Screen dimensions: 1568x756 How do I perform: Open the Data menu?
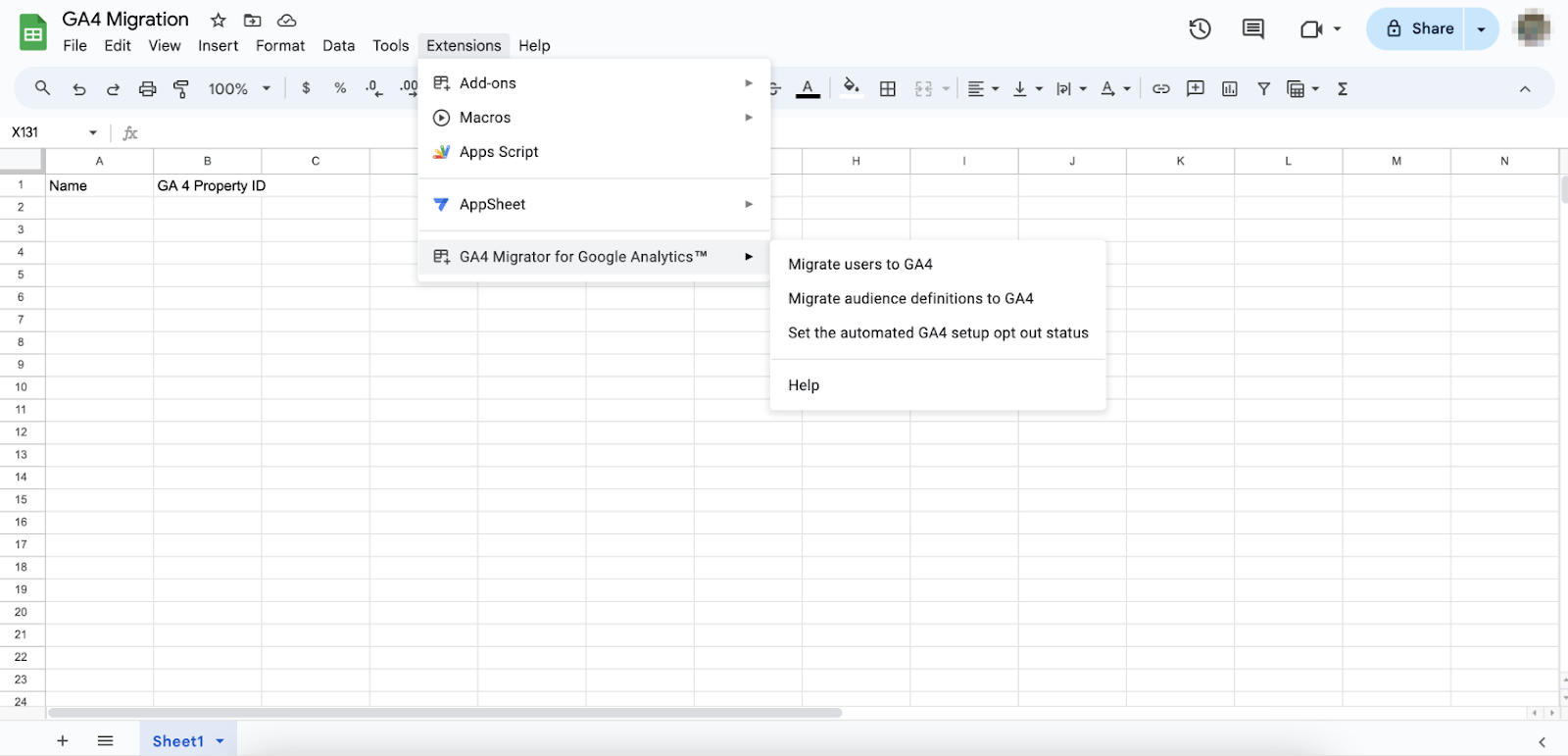click(339, 46)
